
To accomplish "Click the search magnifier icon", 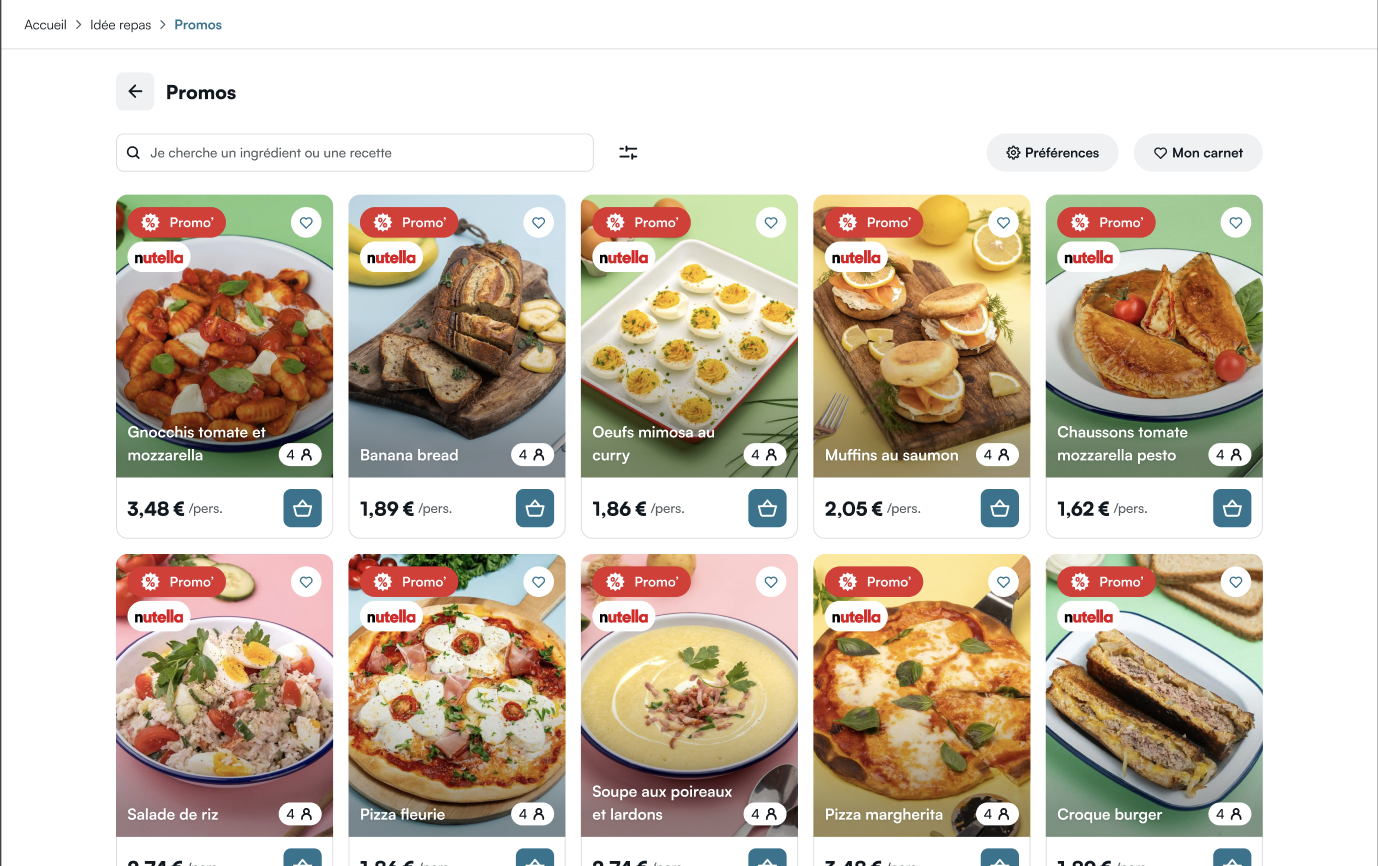I will coord(134,153).
